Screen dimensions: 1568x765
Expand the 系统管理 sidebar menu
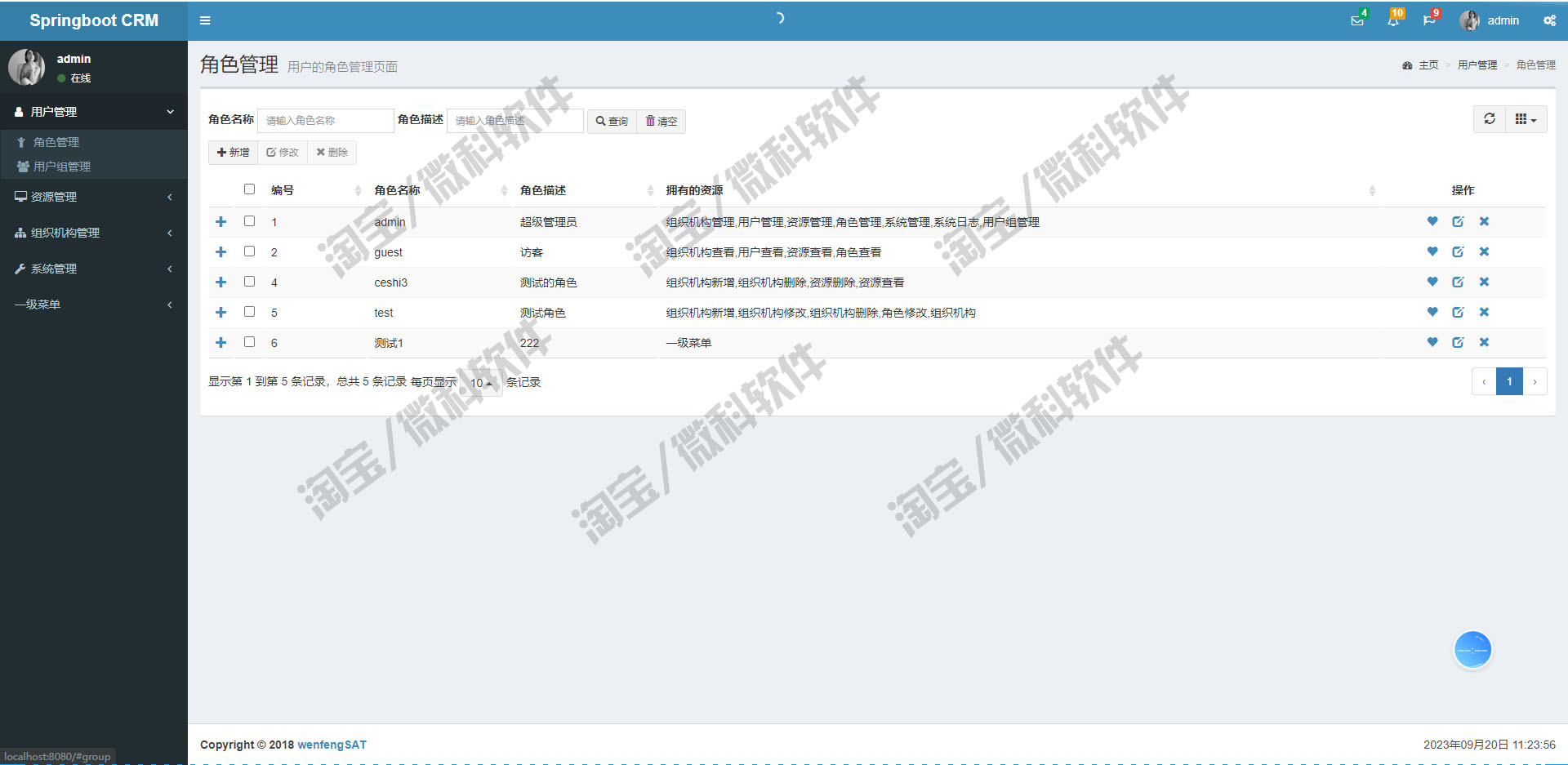[94, 269]
